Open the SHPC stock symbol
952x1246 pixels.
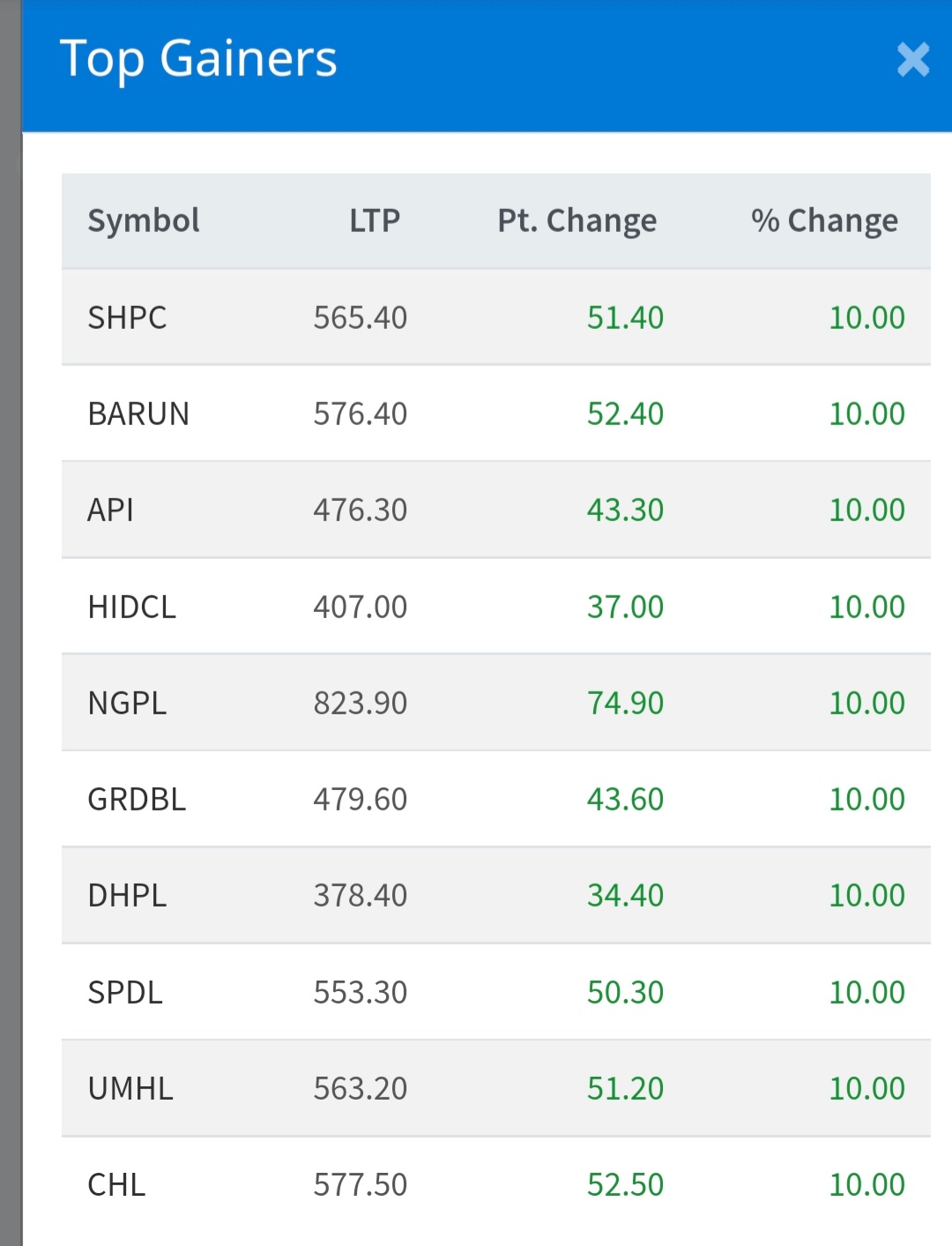(x=127, y=317)
